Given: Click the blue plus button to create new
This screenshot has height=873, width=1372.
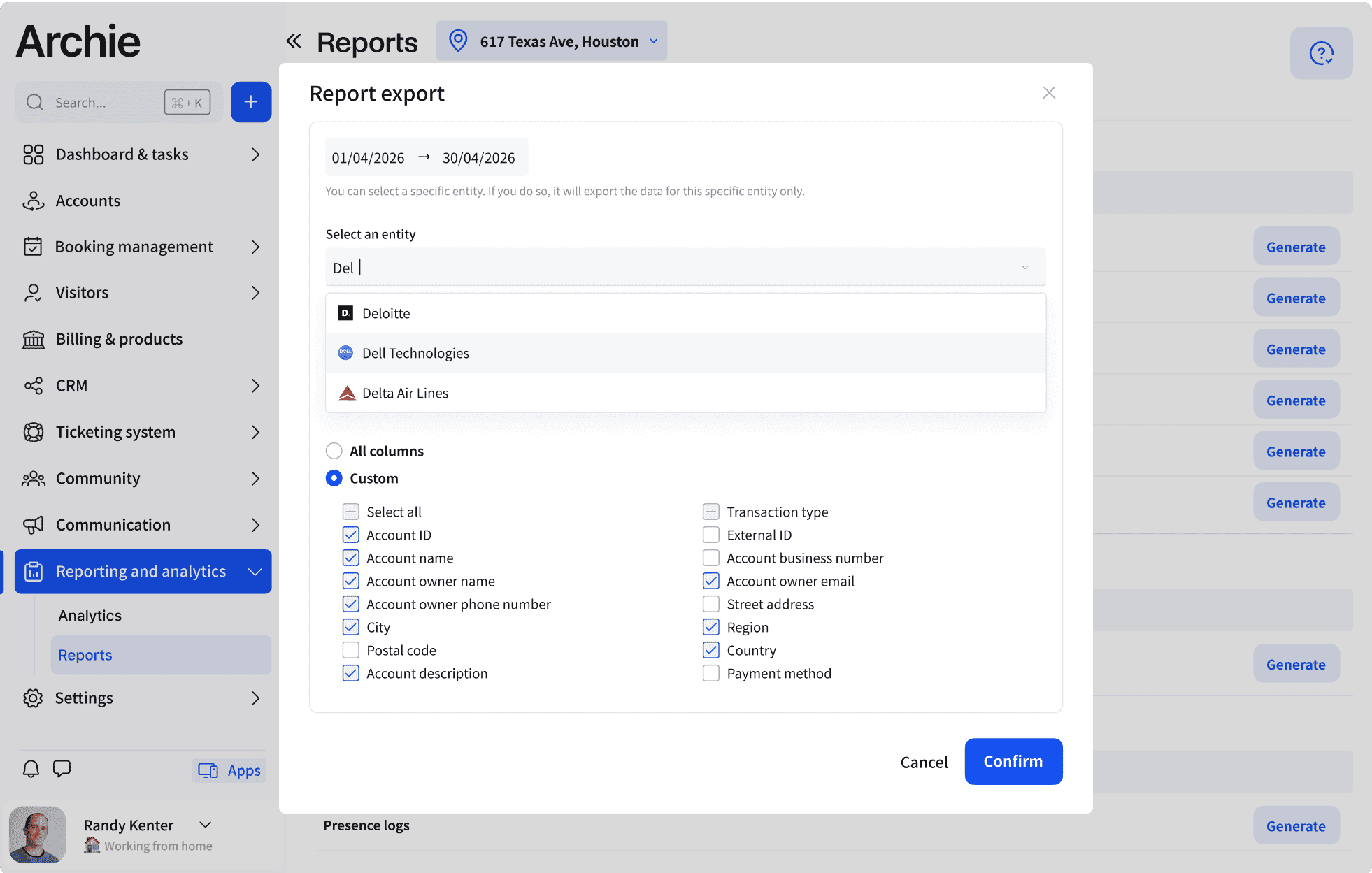Looking at the screenshot, I should (x=251, y=102).
